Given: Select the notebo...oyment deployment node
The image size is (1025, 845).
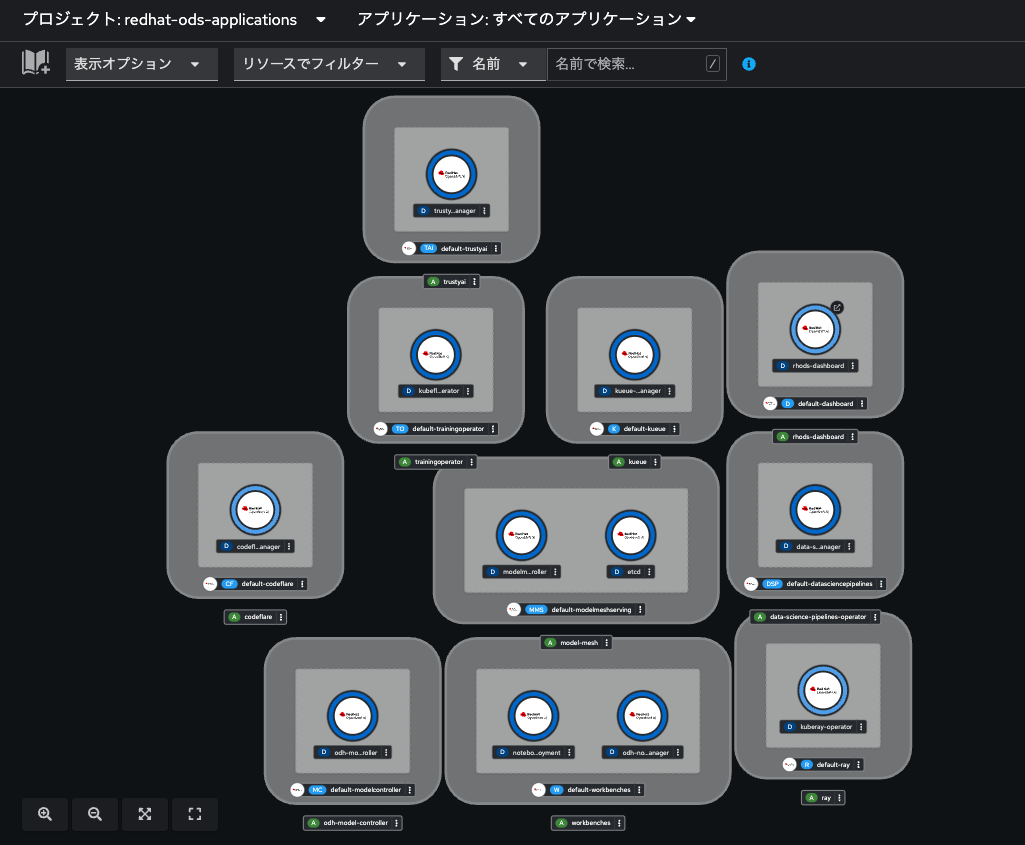Looking at the screenshot, I should point(533,716).
